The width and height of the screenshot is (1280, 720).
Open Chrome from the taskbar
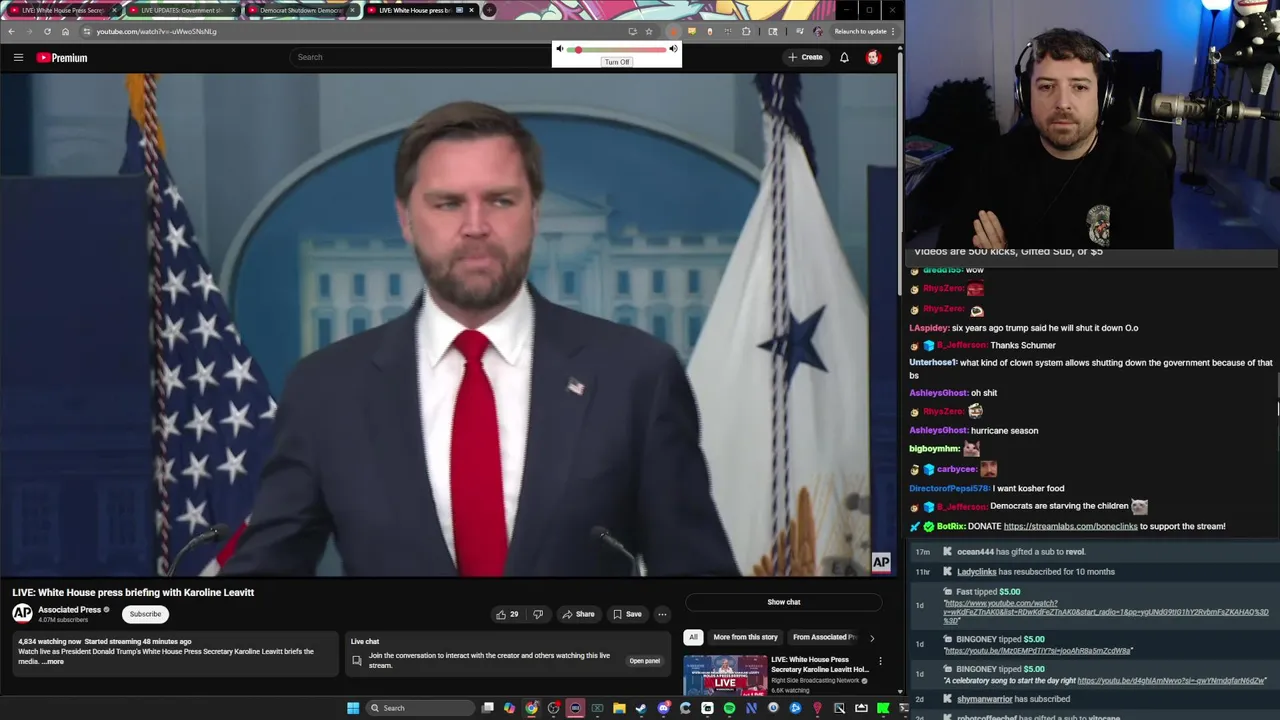tap(531, 708)
